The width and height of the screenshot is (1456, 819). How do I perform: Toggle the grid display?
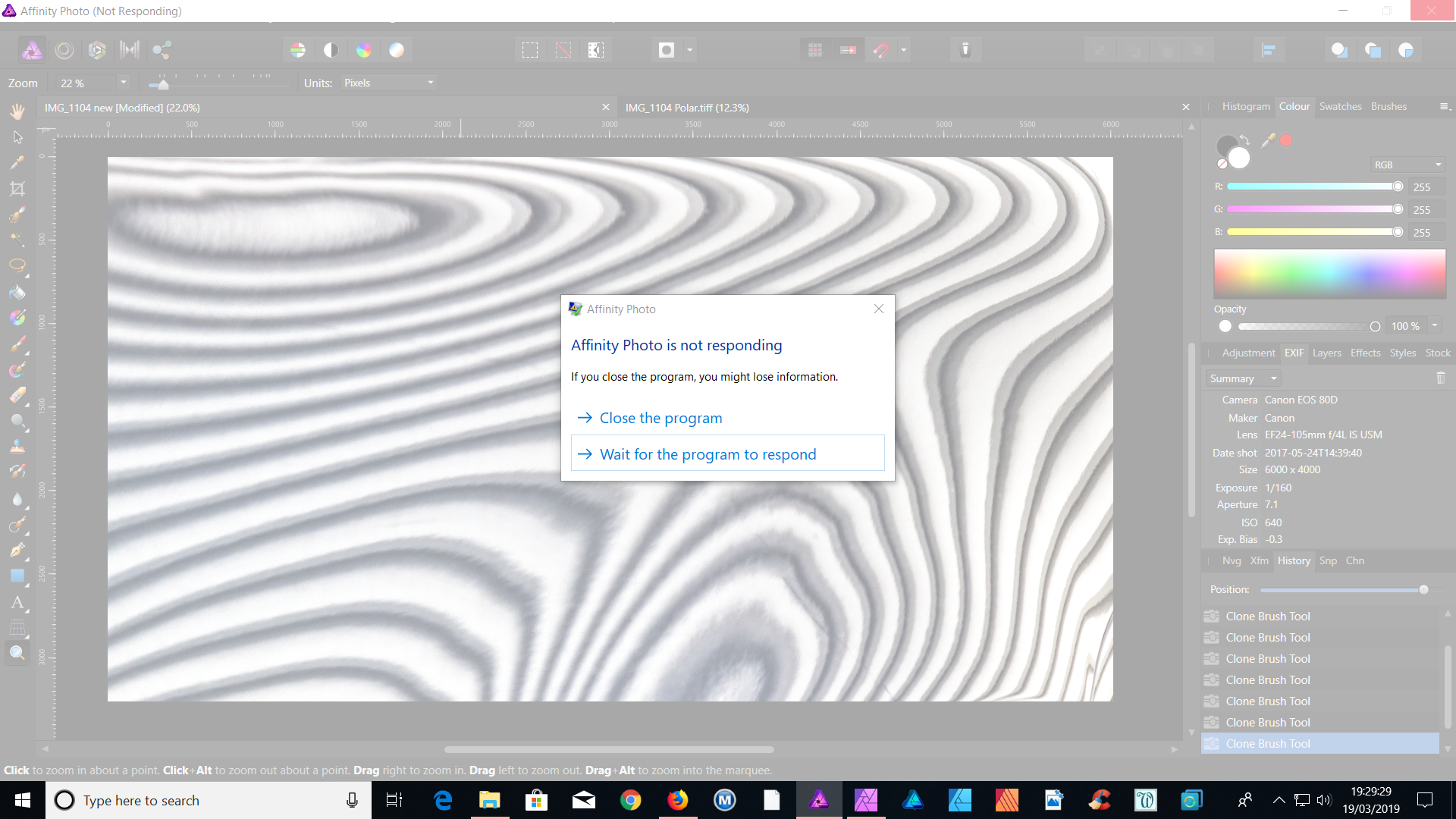(x=815, y=50)
